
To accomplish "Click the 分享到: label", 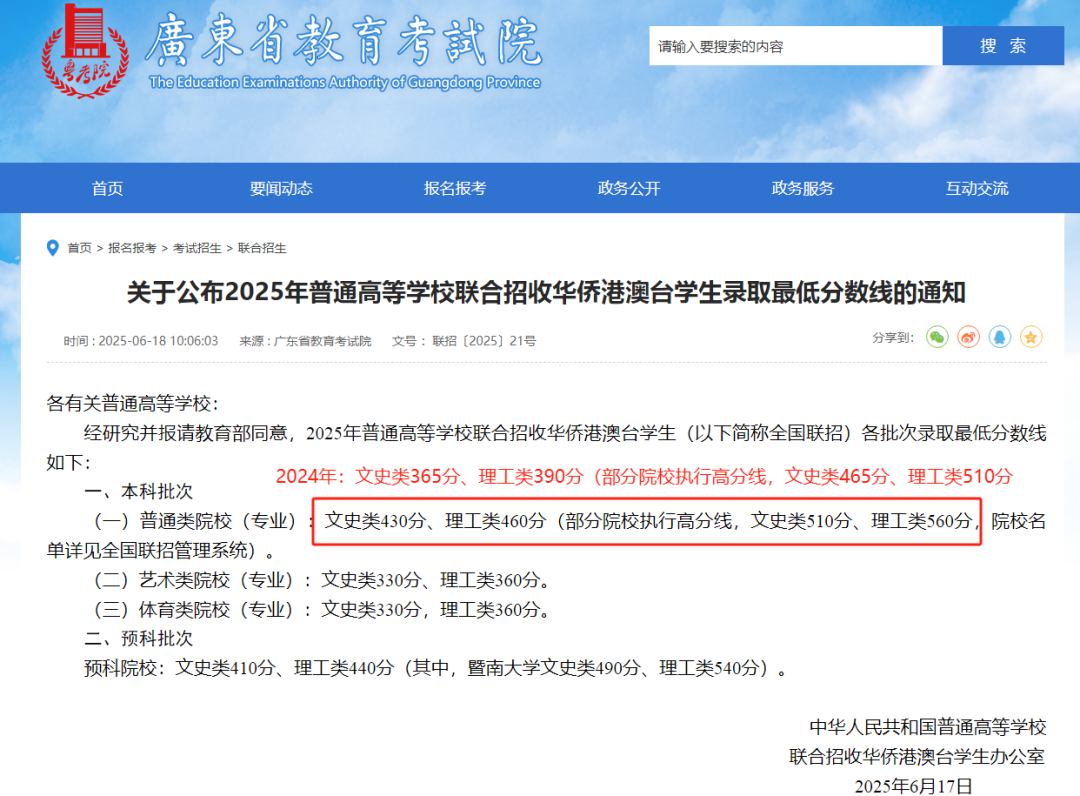I will pos(893,337).
